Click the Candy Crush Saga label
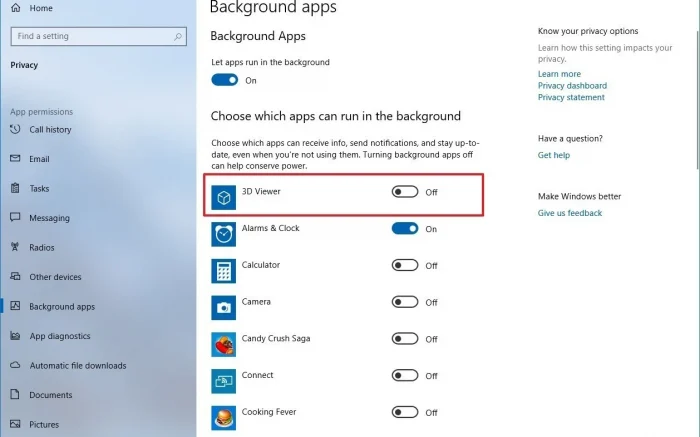 point(276,338)
